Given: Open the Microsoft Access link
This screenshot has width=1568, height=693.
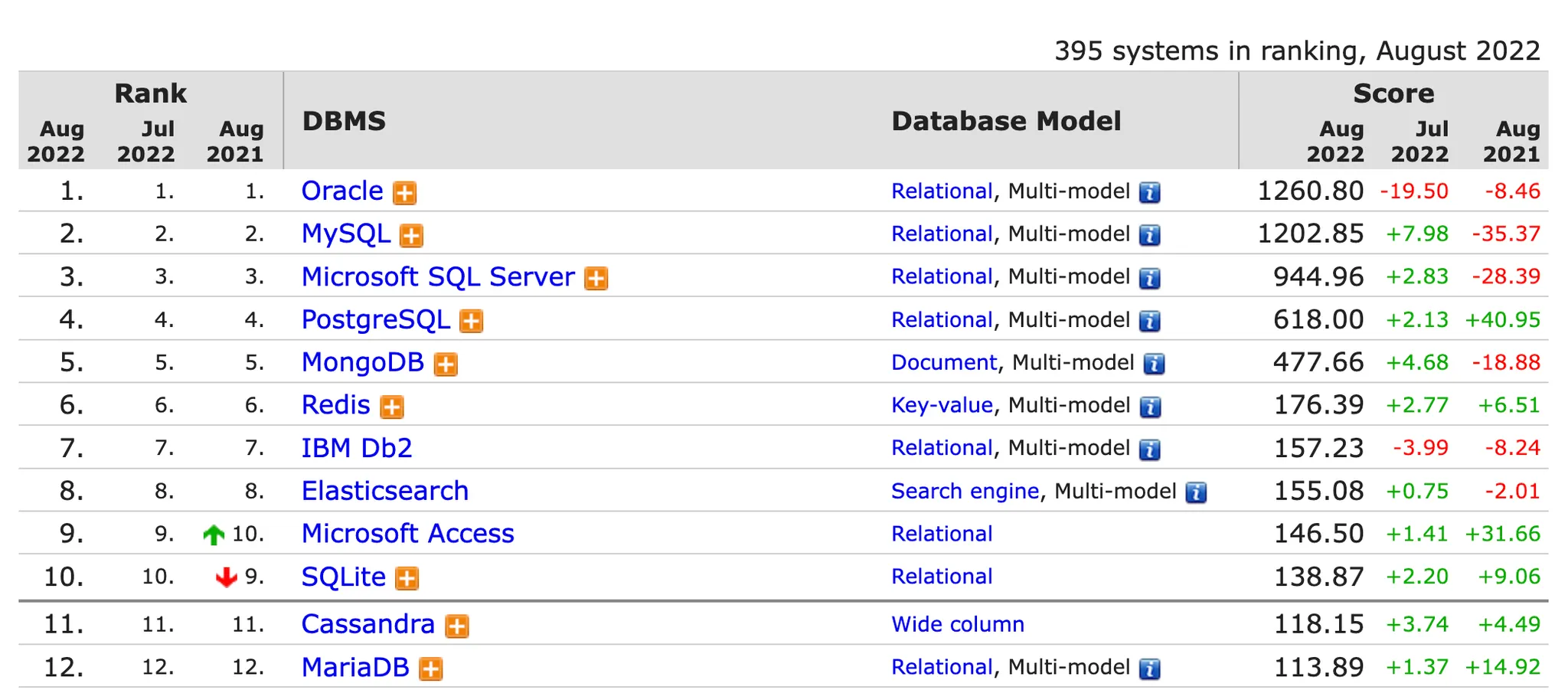Looking at the screenshot, I should tap(407, 534).
